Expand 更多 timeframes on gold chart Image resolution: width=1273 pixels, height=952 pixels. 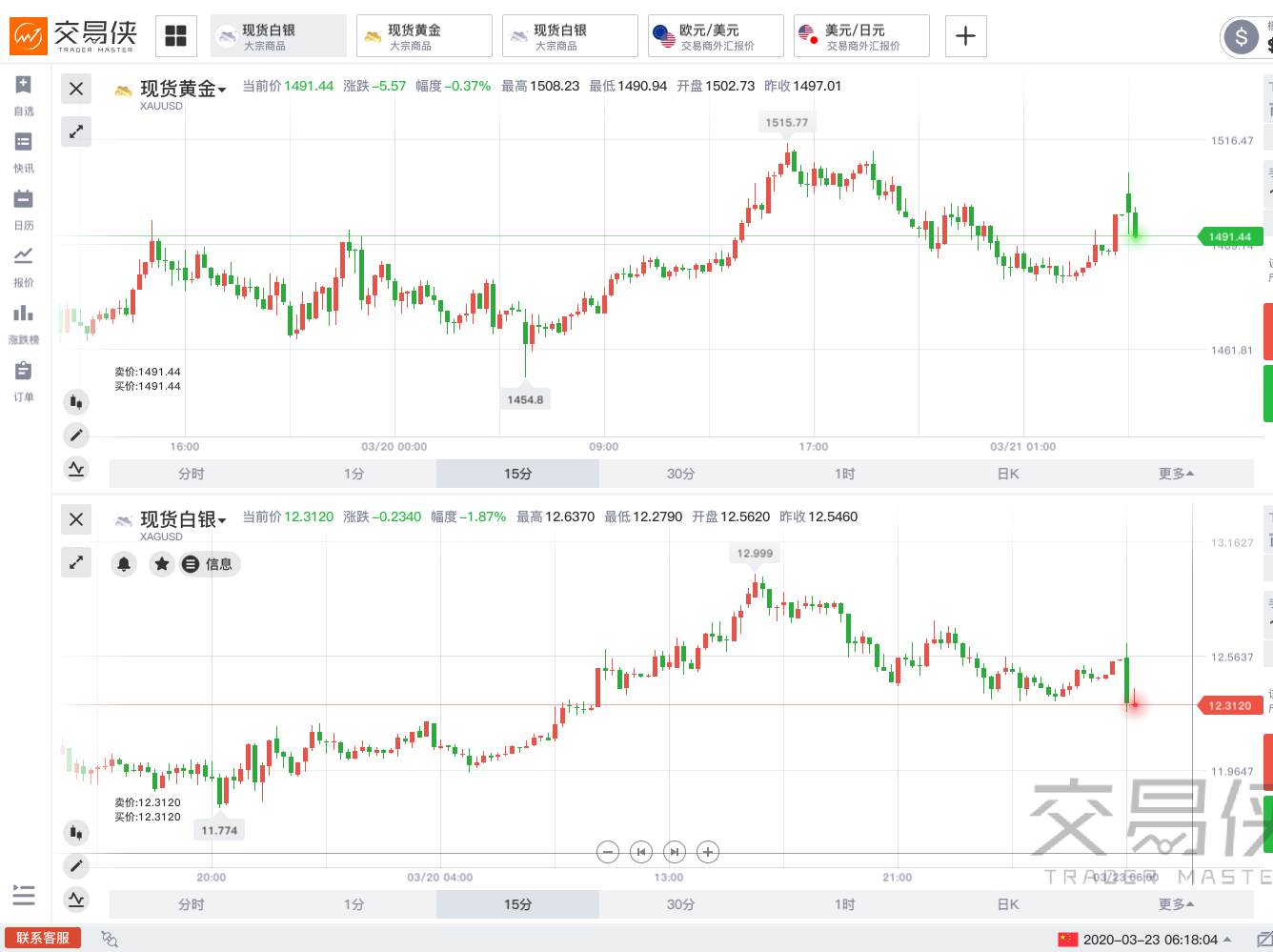(x=1176, y=474)
